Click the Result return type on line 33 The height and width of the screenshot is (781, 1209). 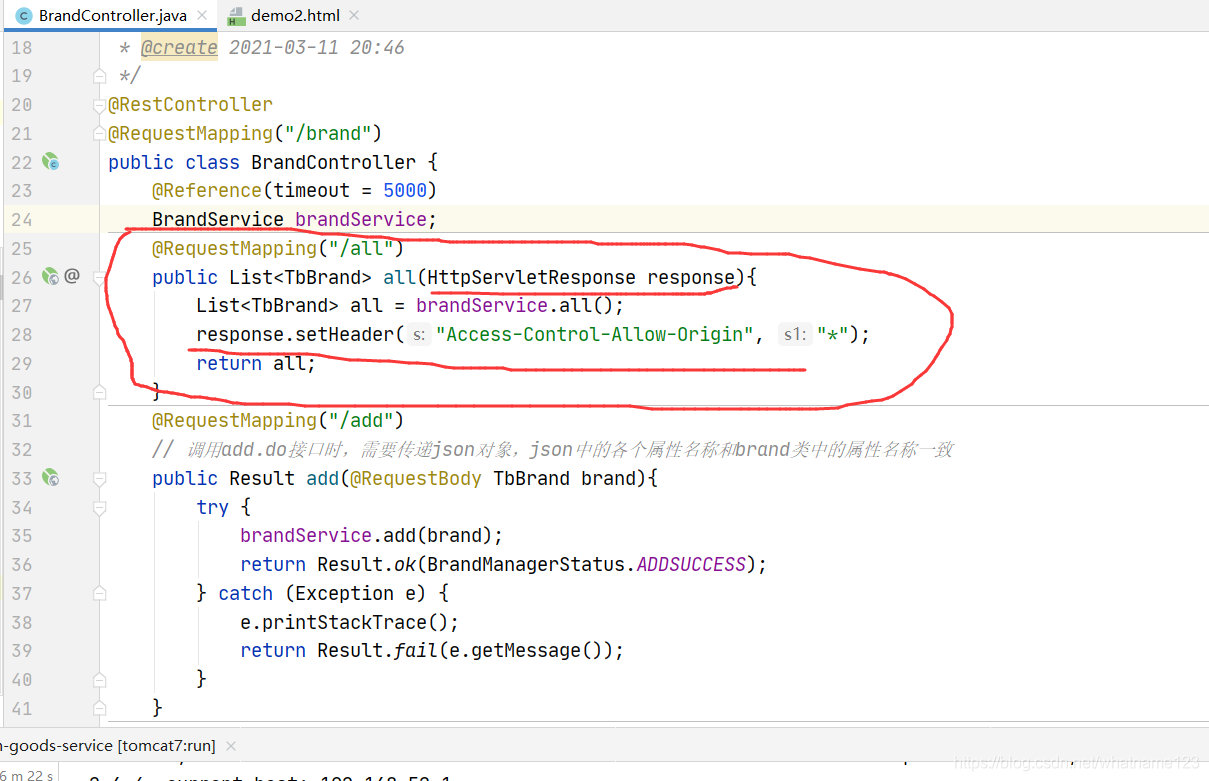coord(262,478)
